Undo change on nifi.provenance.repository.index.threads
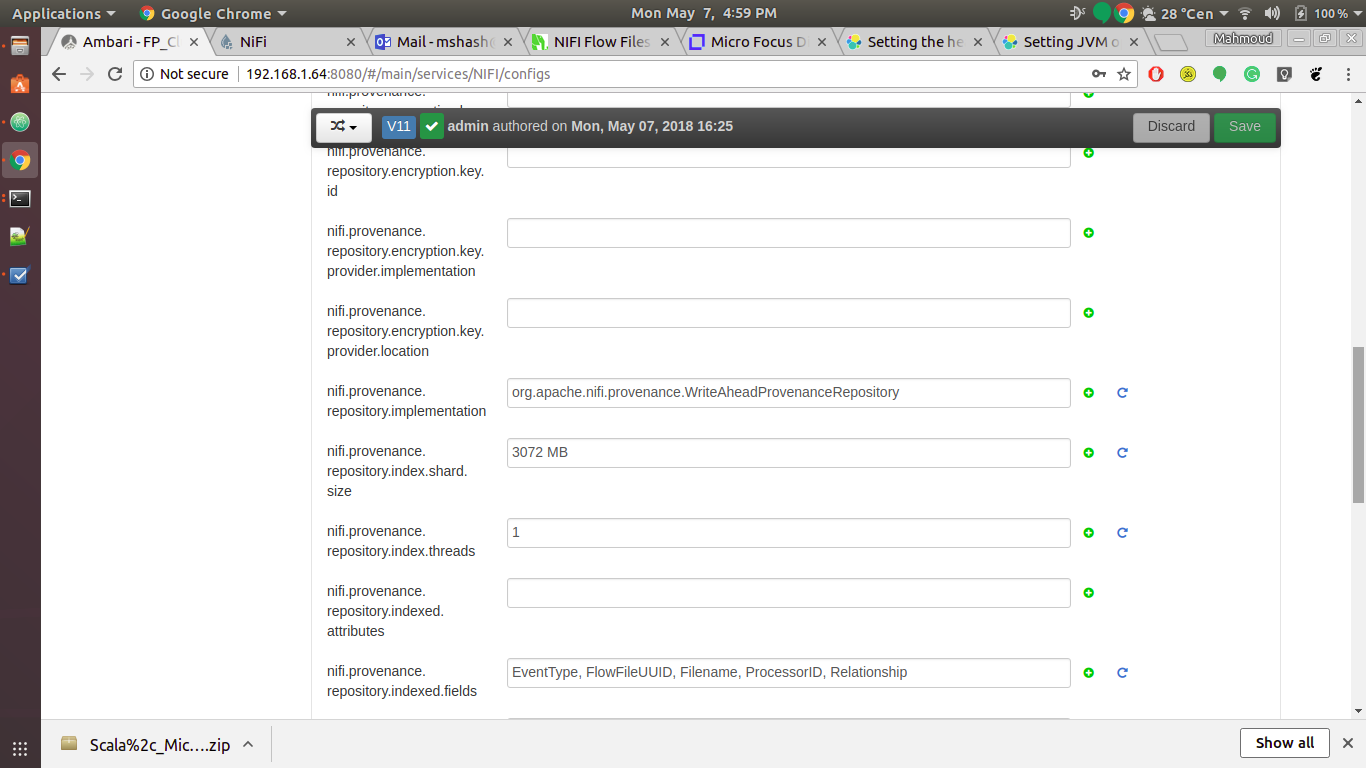The image size is (1366, 768). tap(1121, 533)
